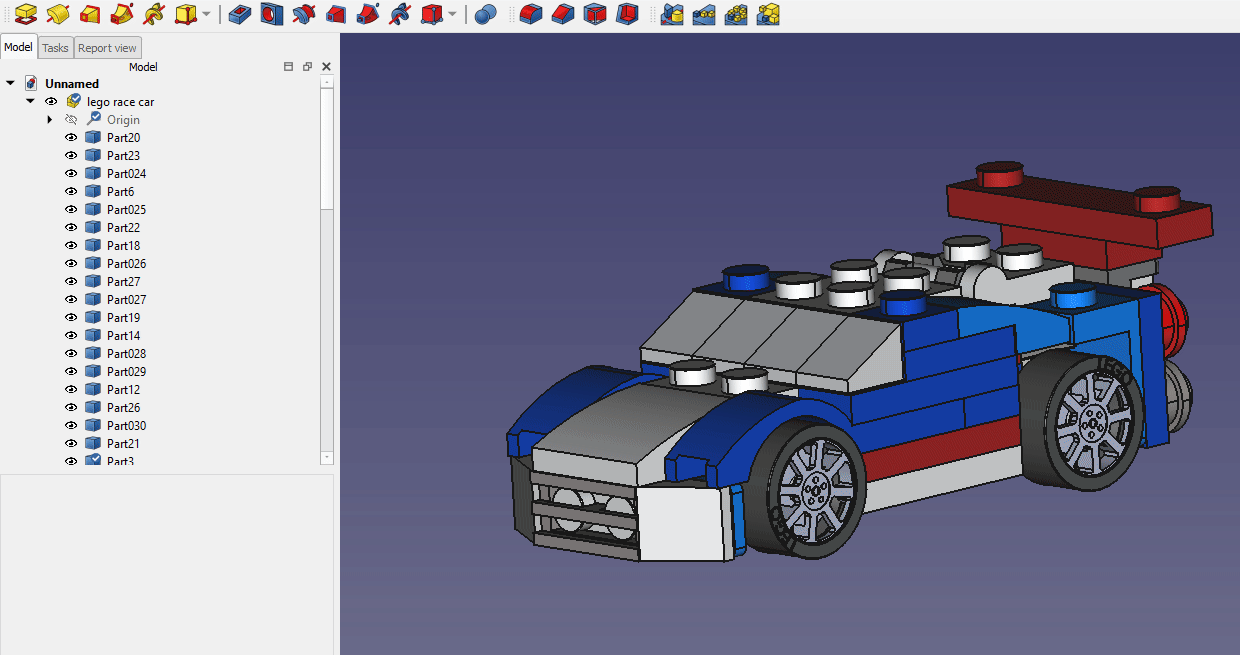This screenshot has height=655, width=1240.
Task: Select the Revolution tool
Action: [x=58, y=14]
